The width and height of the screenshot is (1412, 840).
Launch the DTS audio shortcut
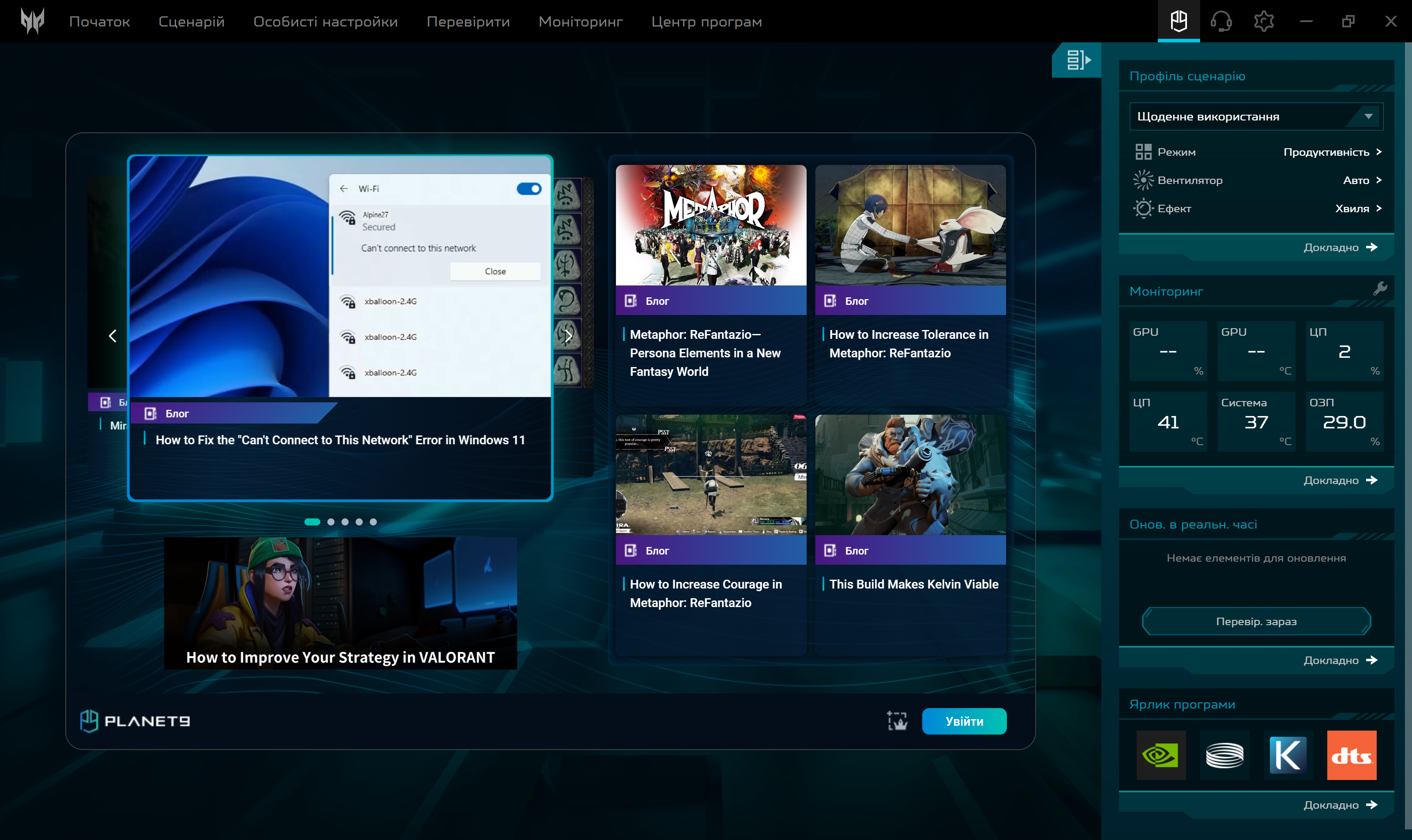pyautogui.click(x=1351, y=755)
